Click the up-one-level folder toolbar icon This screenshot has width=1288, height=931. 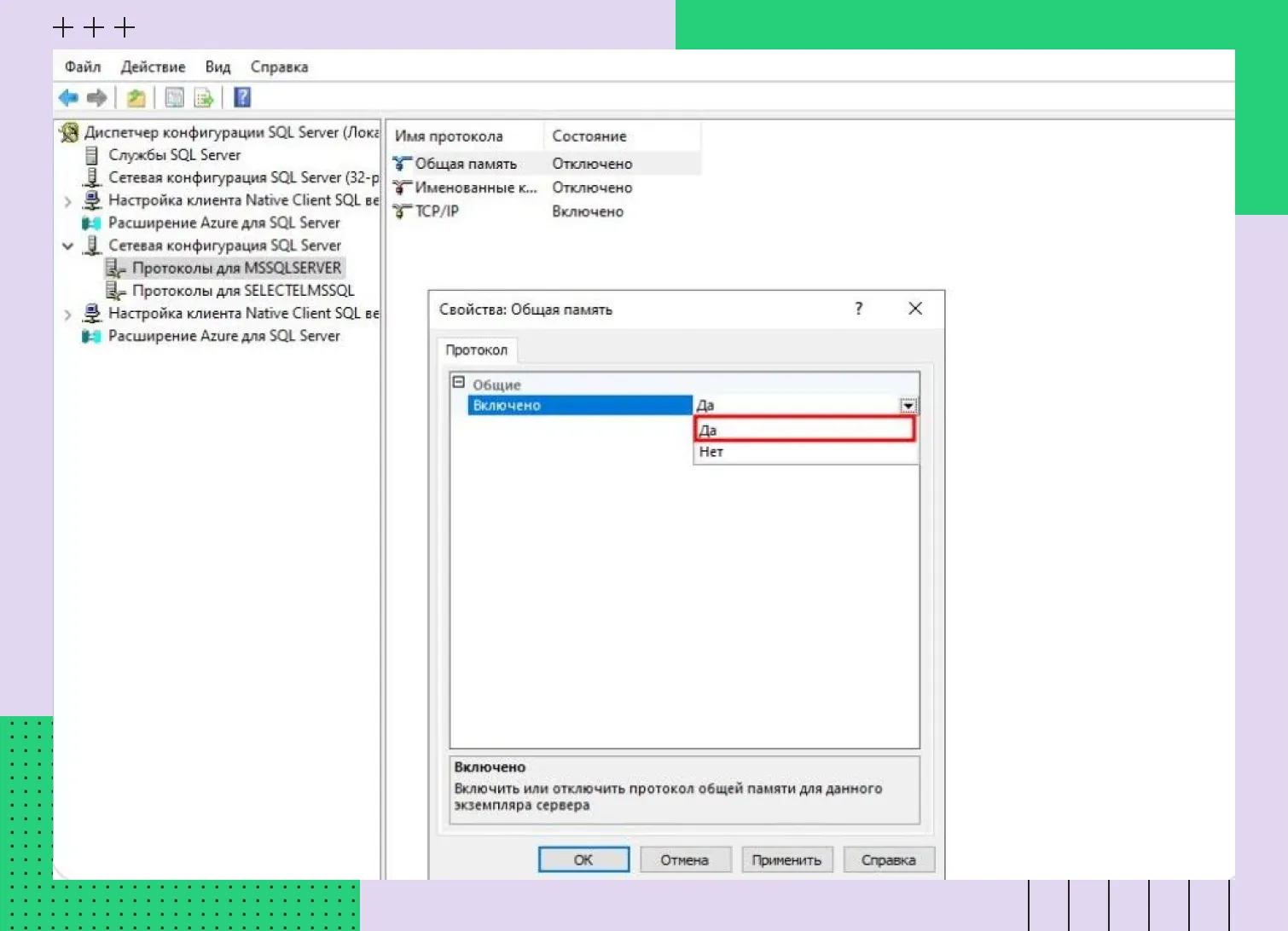[x=136, y=98]
